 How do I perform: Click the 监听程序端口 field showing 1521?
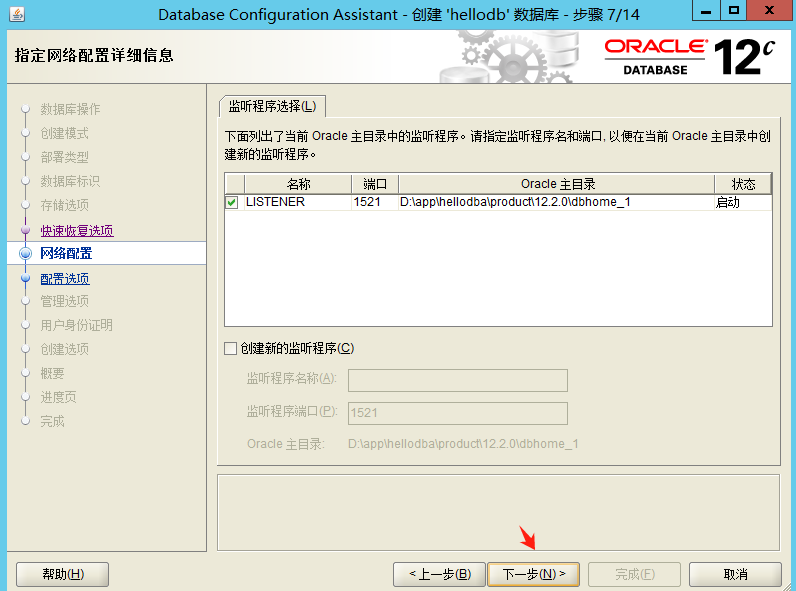coord(457,413)
